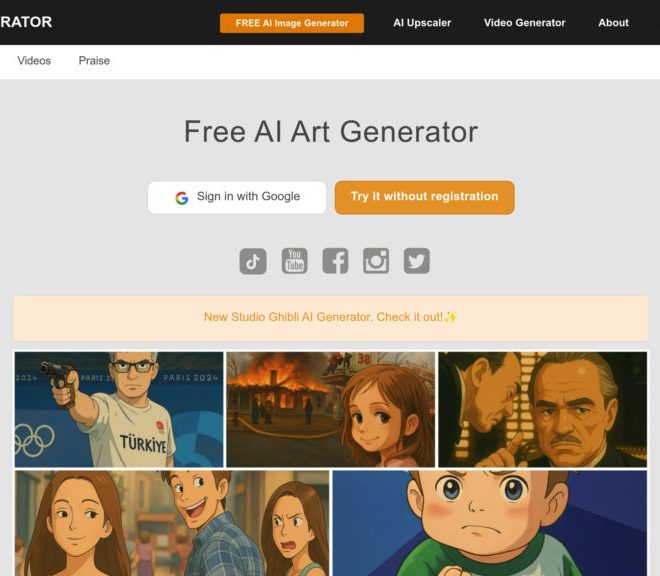
Task: Open the TikTok social icon
Action: 253,261
